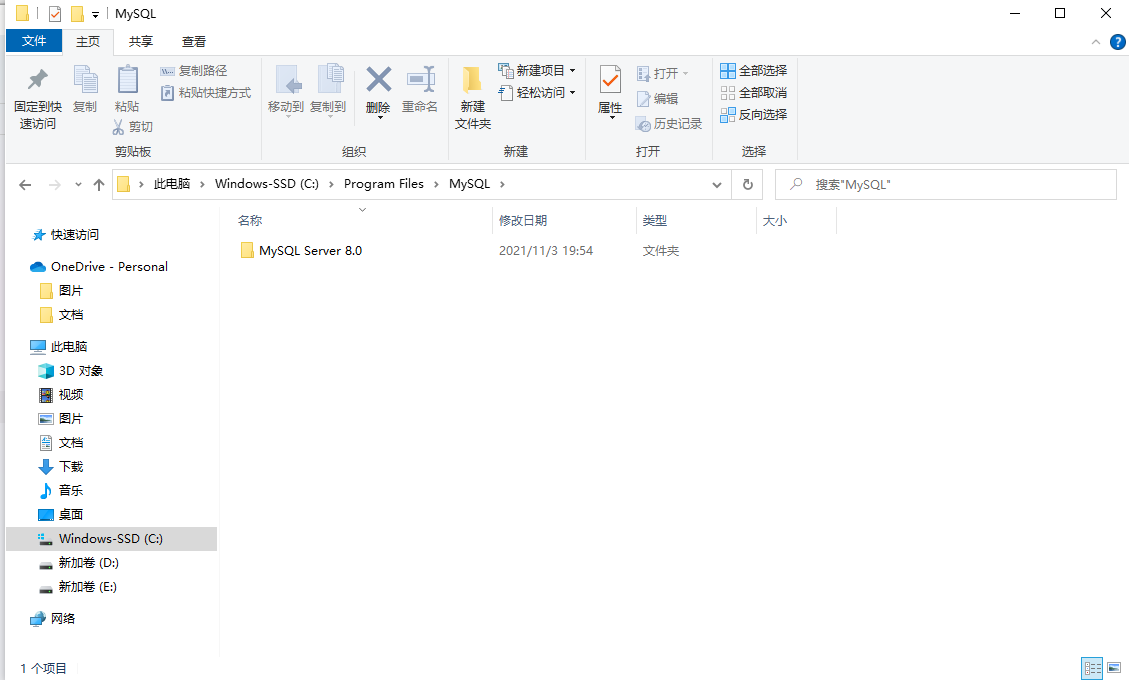Click the Delete (删除) red X icon
This screenshot has height=680, width=1130.
pyautogui.click(x=378, y=79)
